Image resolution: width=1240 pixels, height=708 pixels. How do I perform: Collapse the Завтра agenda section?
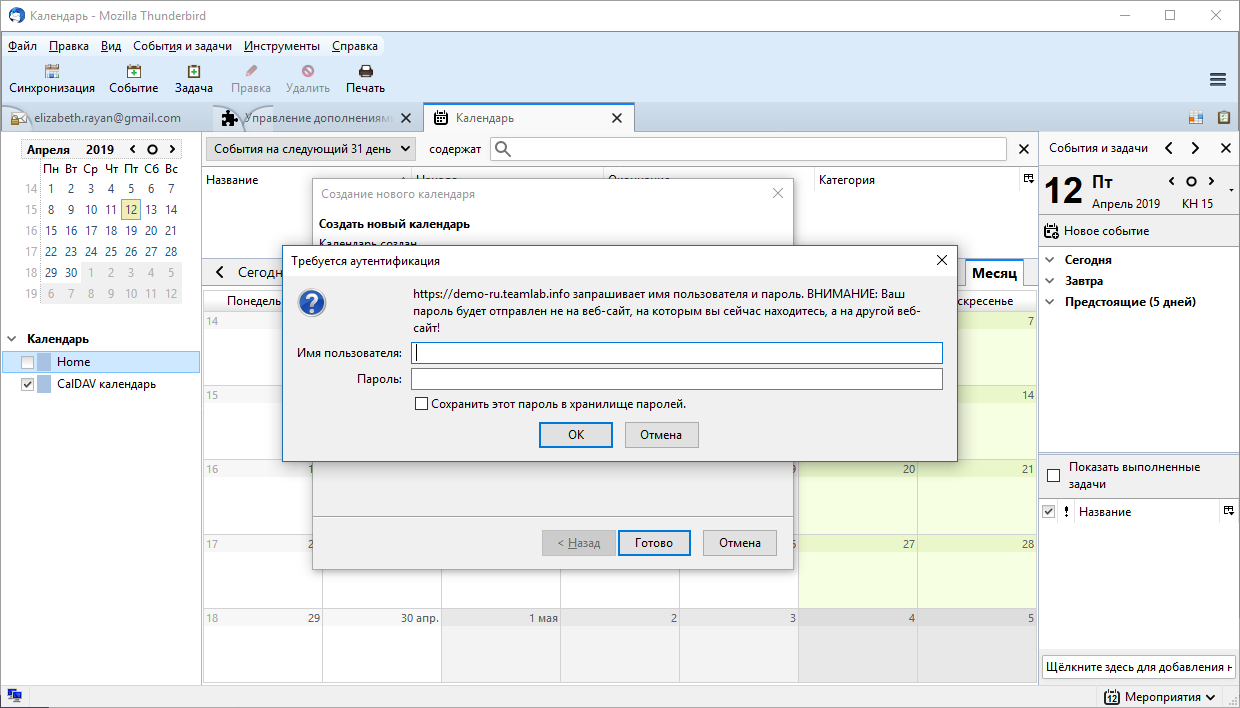(1050, 280)
